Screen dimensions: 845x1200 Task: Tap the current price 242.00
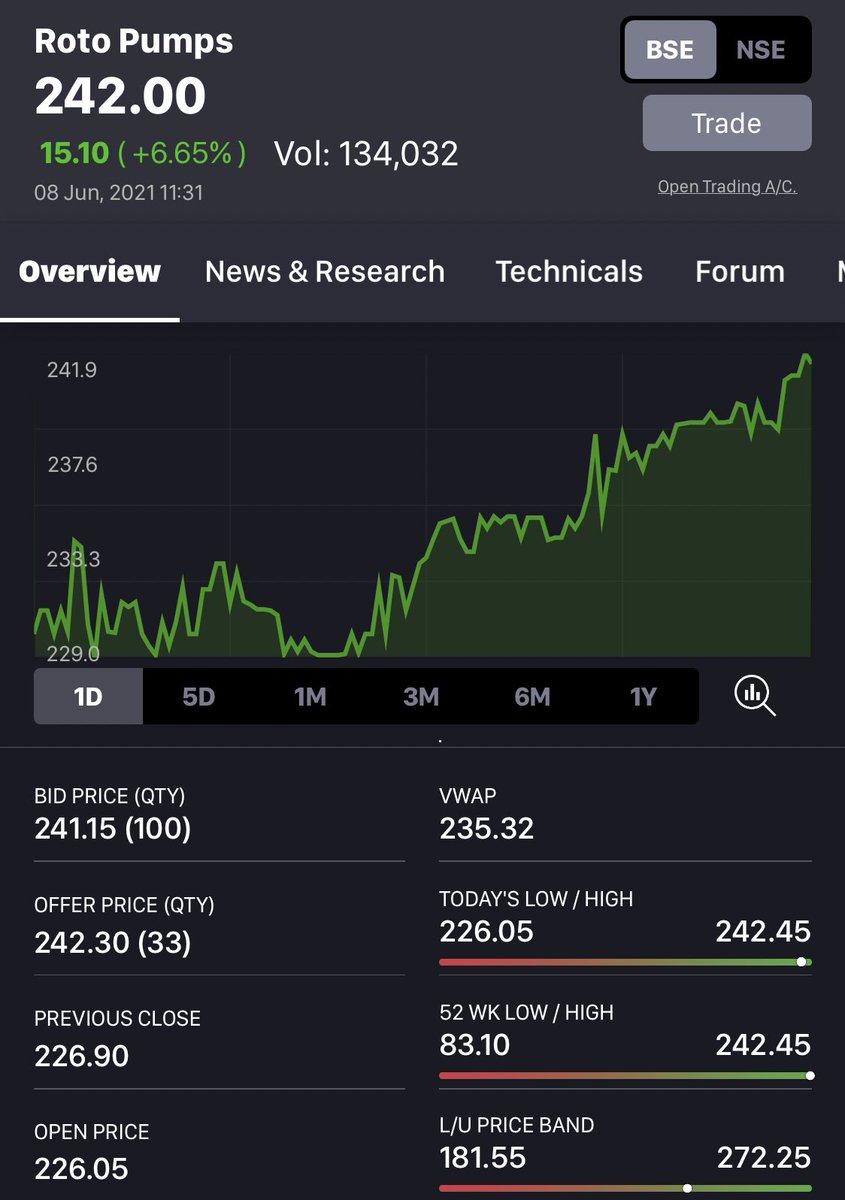point(120,97)
